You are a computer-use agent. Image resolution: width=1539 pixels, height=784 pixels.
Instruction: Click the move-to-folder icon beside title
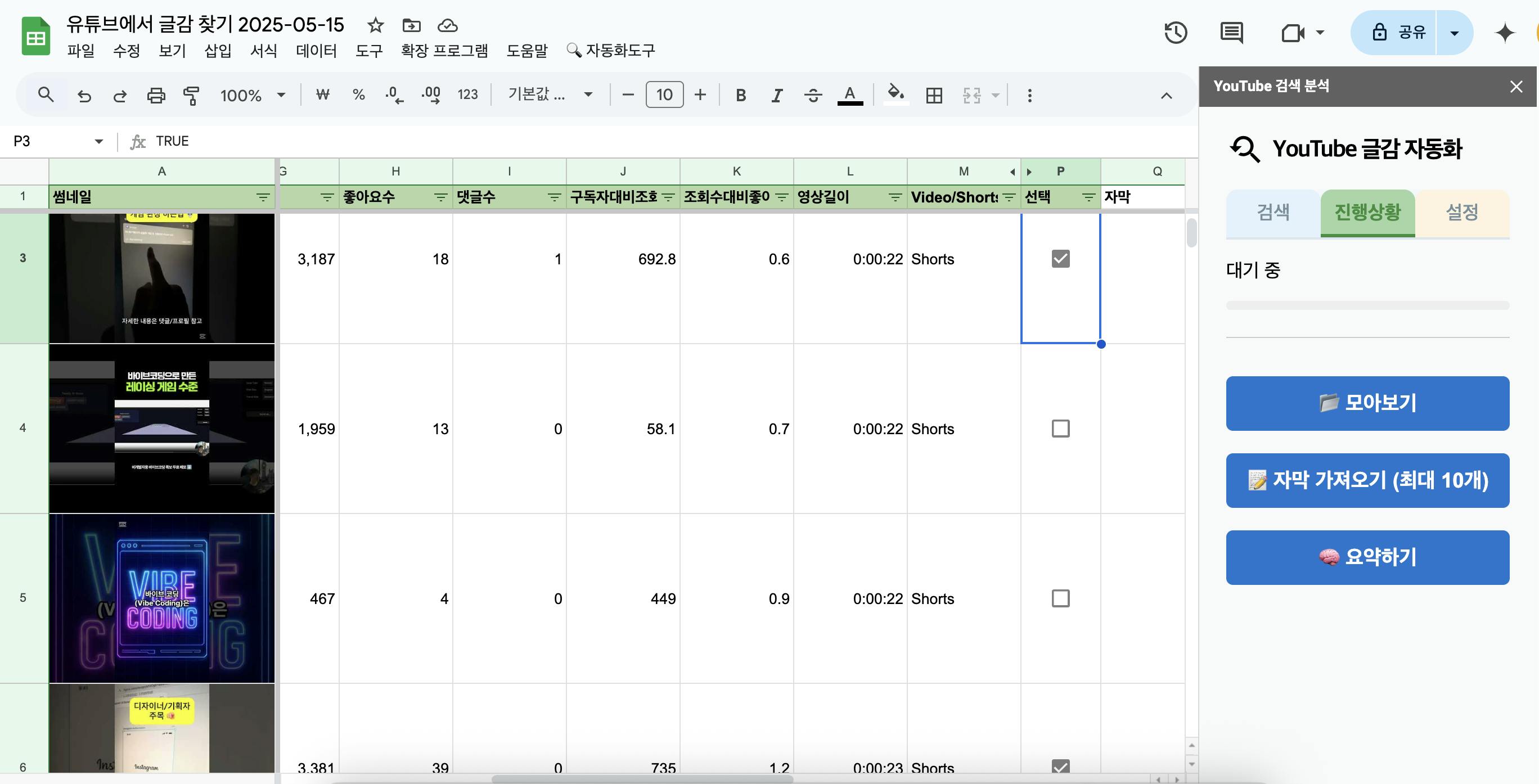point(412,25)
